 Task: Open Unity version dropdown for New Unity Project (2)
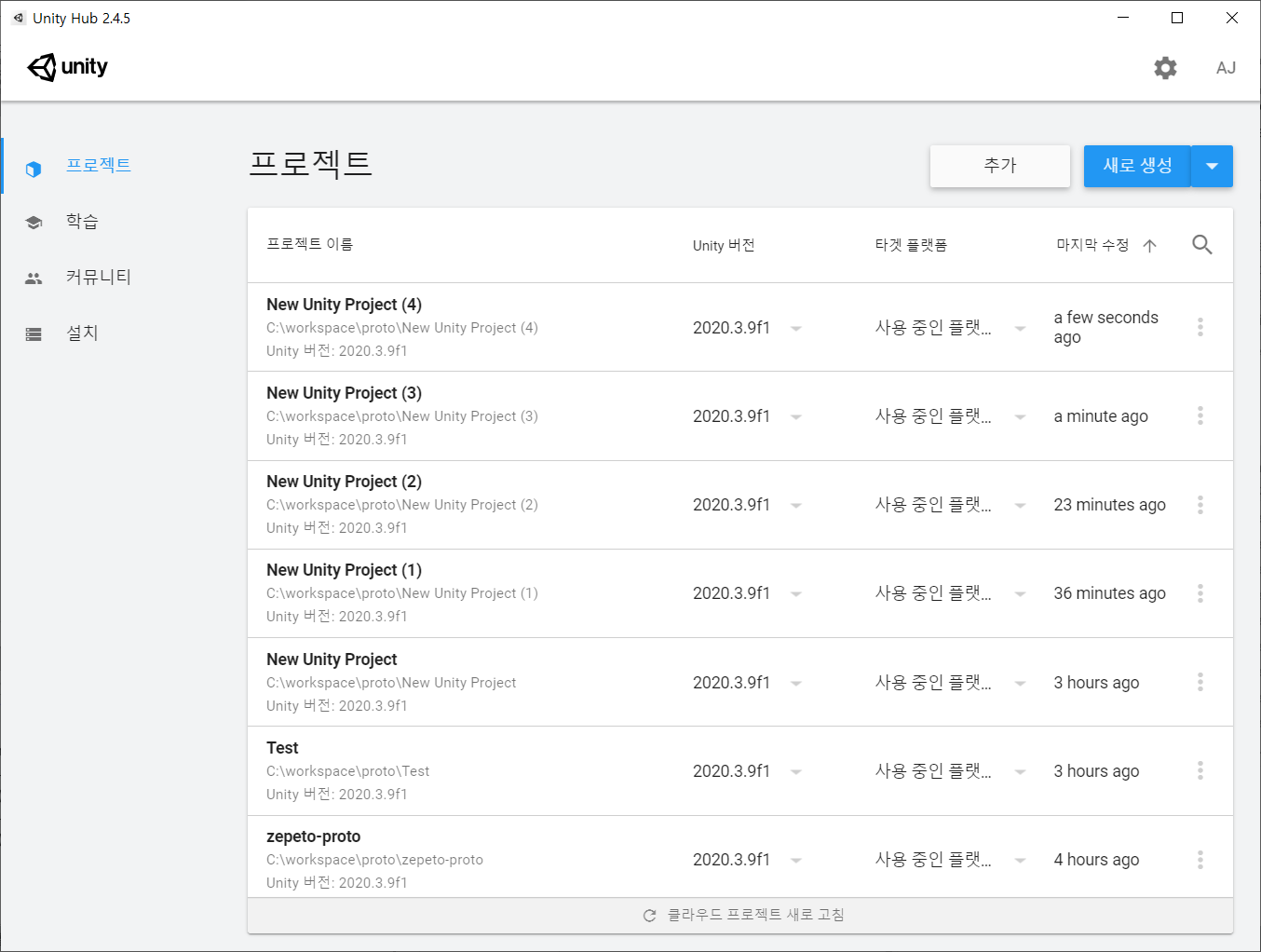pyautogui.click(x=796, y=506)
